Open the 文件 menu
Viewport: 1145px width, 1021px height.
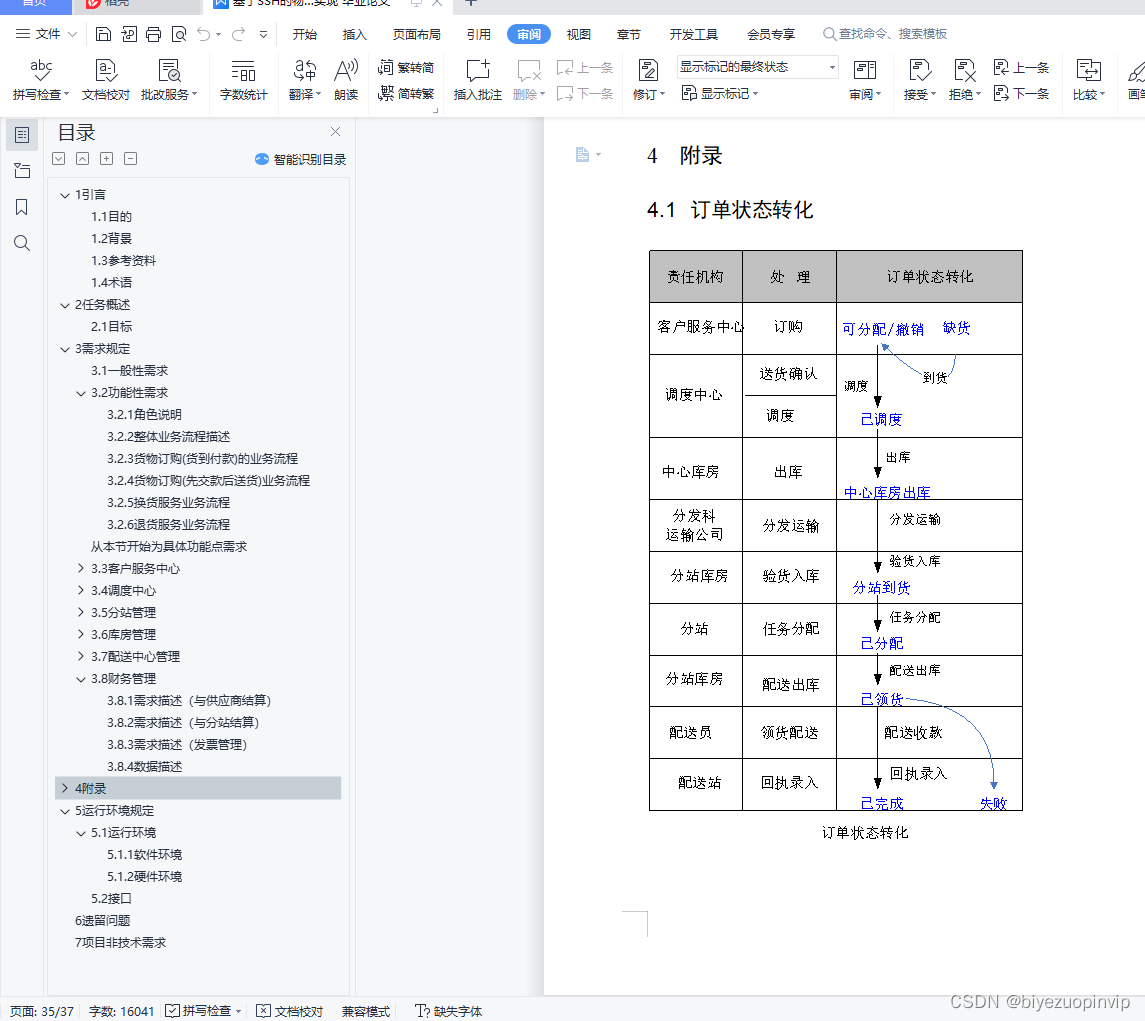tap(44, 33)
